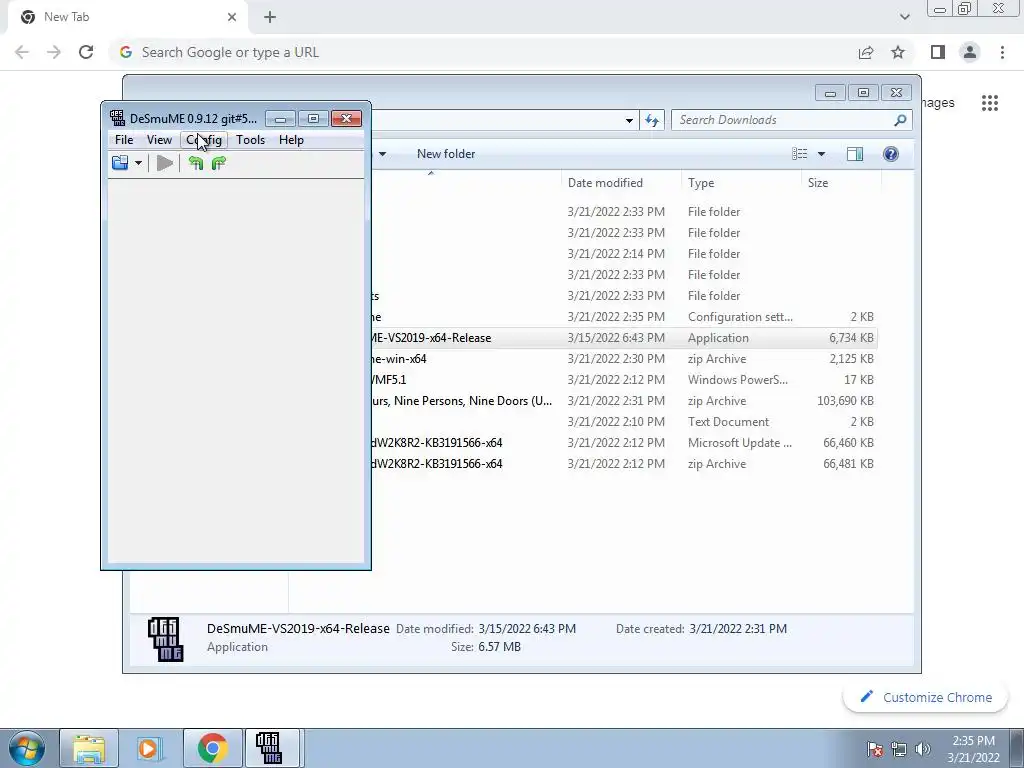1024x768 pixels.
Task: Click the magnifier icon in Search Downloads
Action: tap(900, 120)
